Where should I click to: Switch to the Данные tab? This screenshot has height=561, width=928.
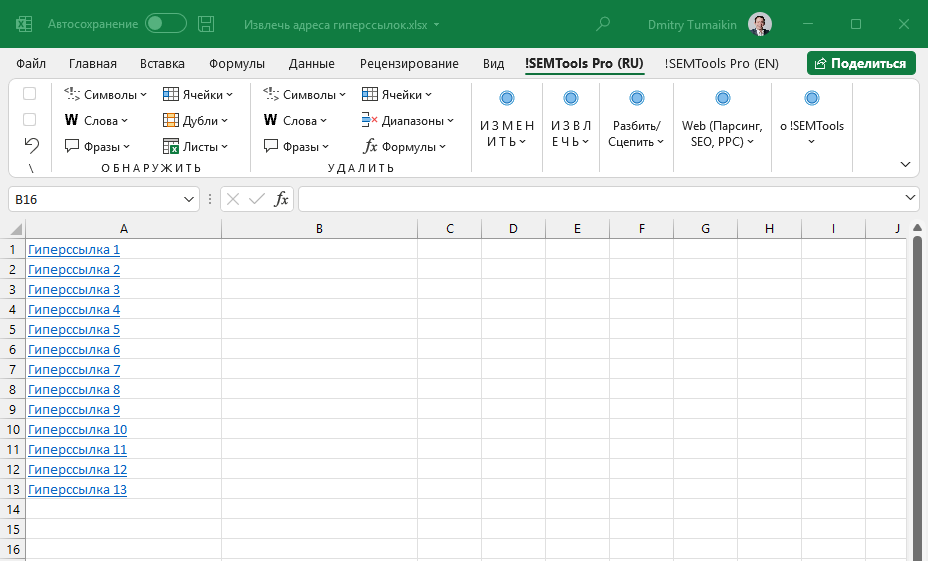click(311, 63)
